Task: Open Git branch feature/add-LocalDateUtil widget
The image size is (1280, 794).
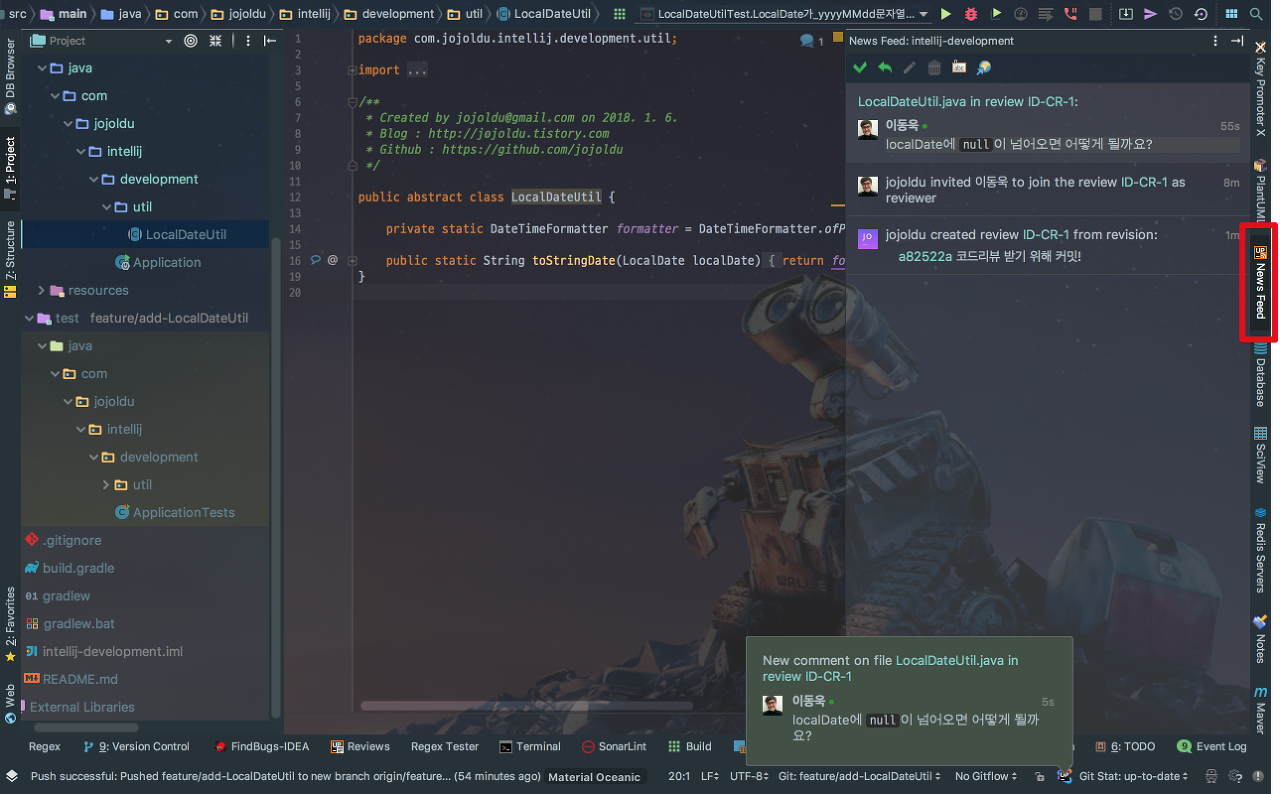Action: [x=860, y=776]
